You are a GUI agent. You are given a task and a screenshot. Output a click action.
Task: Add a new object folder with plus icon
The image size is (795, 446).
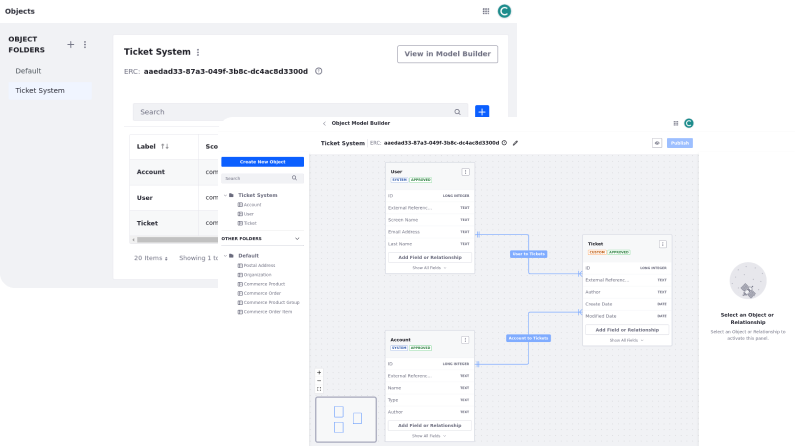tap(70, 45)
